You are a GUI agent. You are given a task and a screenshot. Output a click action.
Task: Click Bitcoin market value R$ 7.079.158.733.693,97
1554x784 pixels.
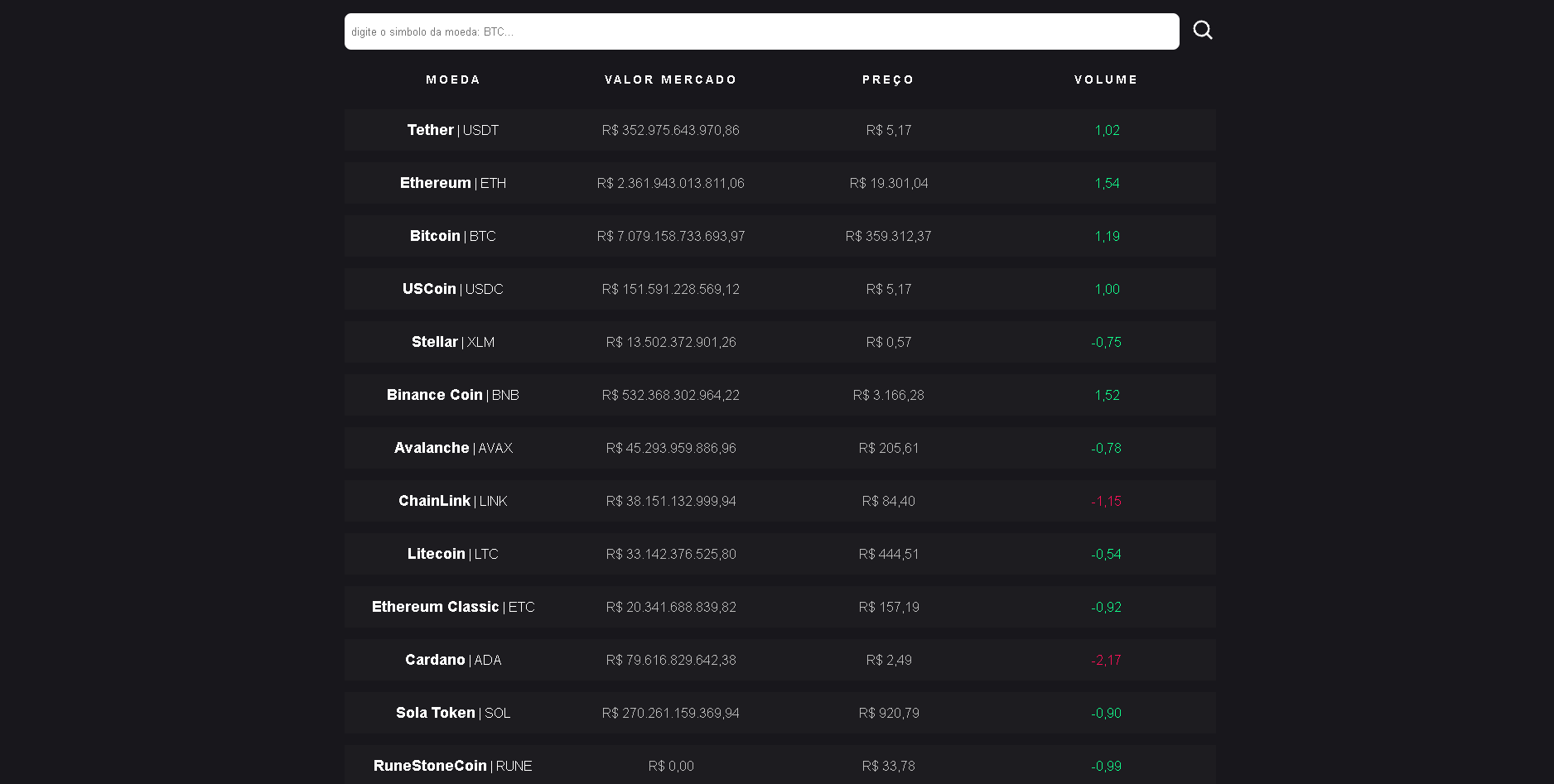pos(671,236)
